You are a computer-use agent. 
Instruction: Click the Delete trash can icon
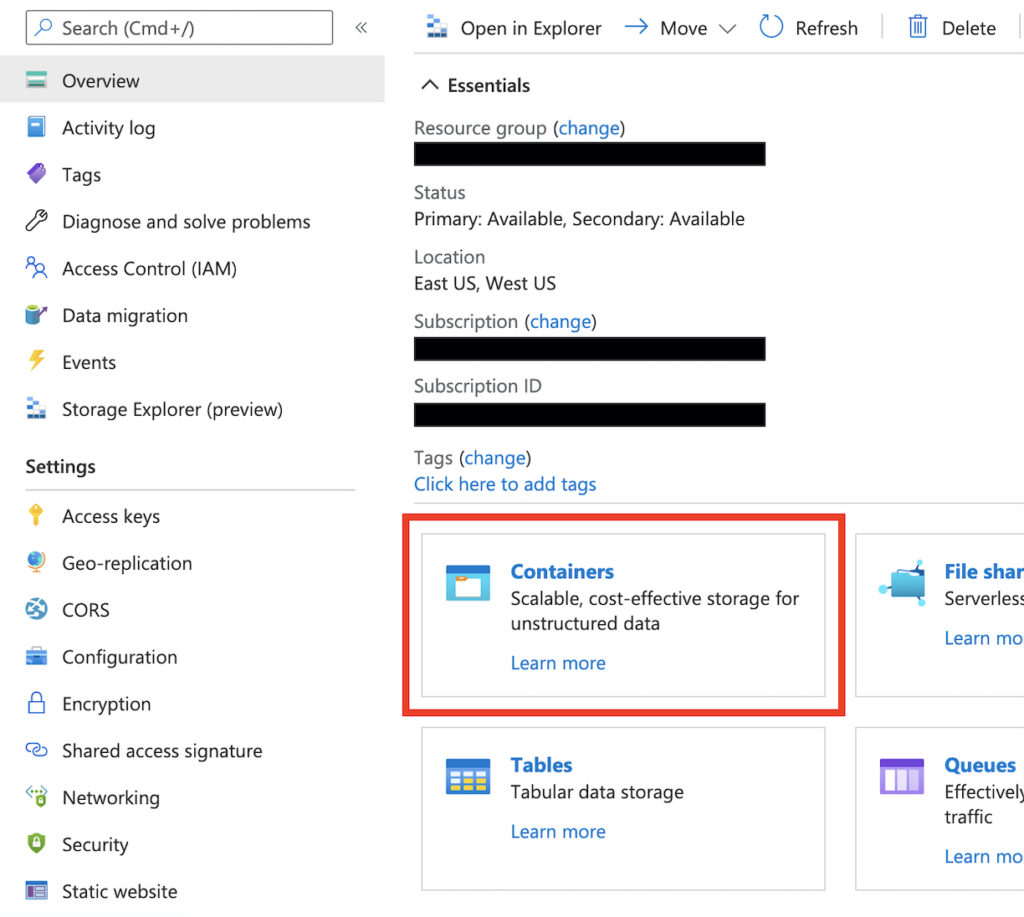point(917,28)
